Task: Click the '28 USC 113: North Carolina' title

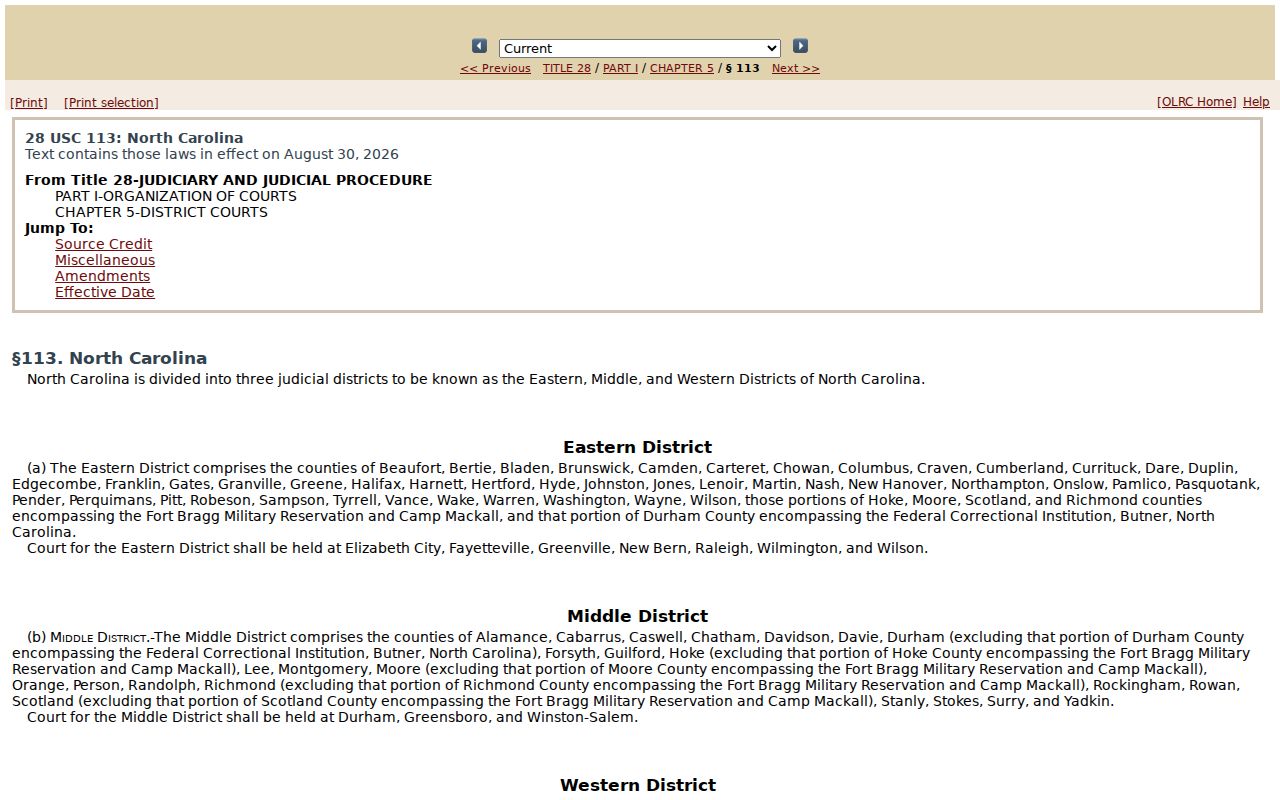Action: 134,138
